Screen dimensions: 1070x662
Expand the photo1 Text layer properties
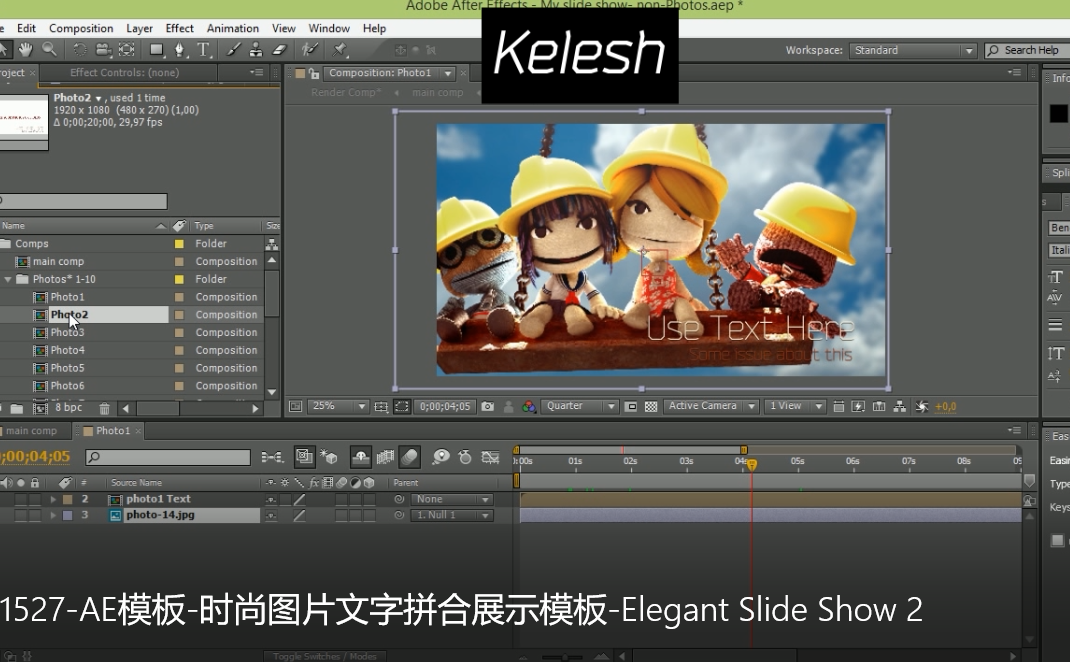pos(53,499)
